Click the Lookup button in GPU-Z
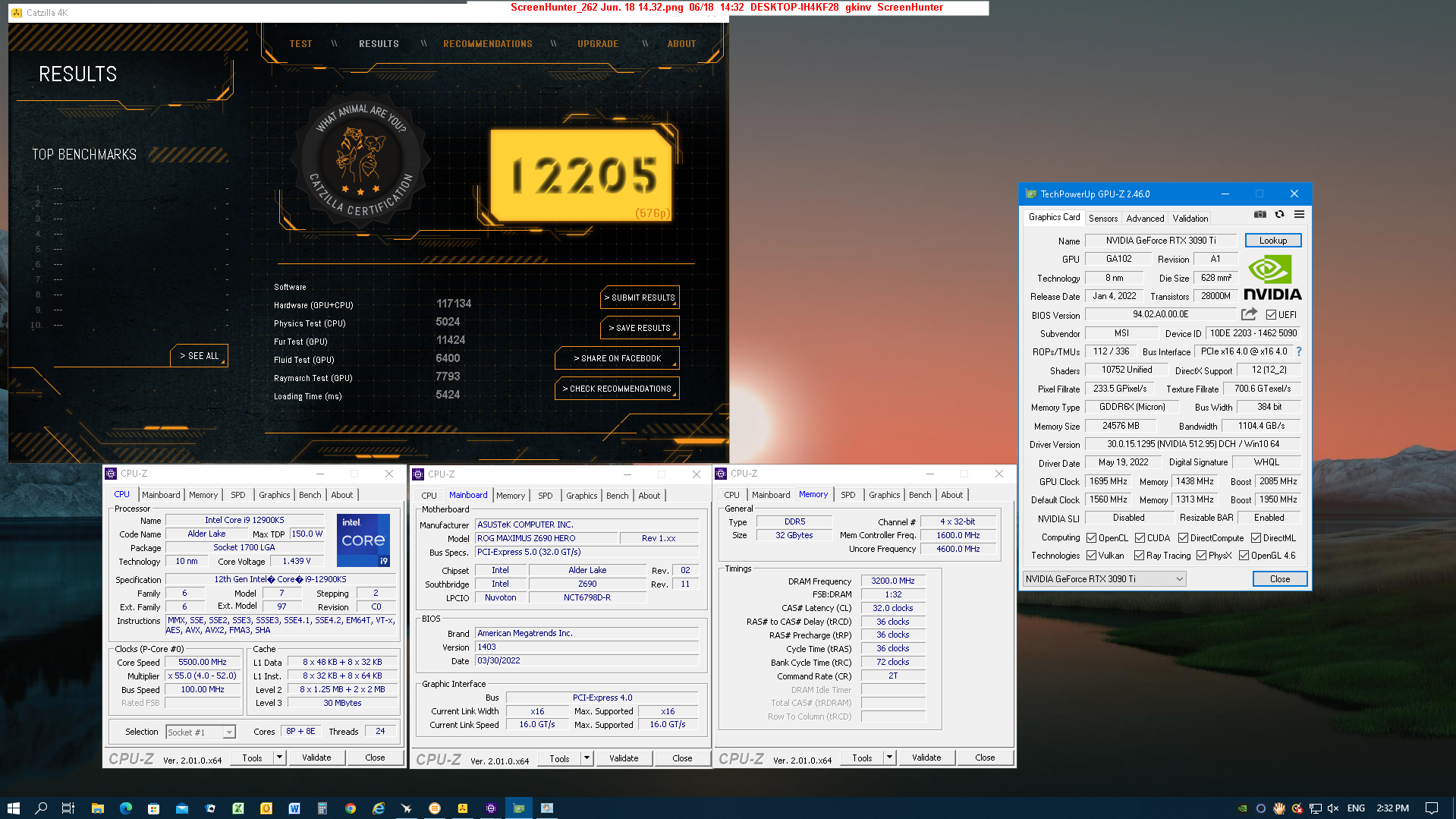1456x819 pixels. tap(1272, 240)
